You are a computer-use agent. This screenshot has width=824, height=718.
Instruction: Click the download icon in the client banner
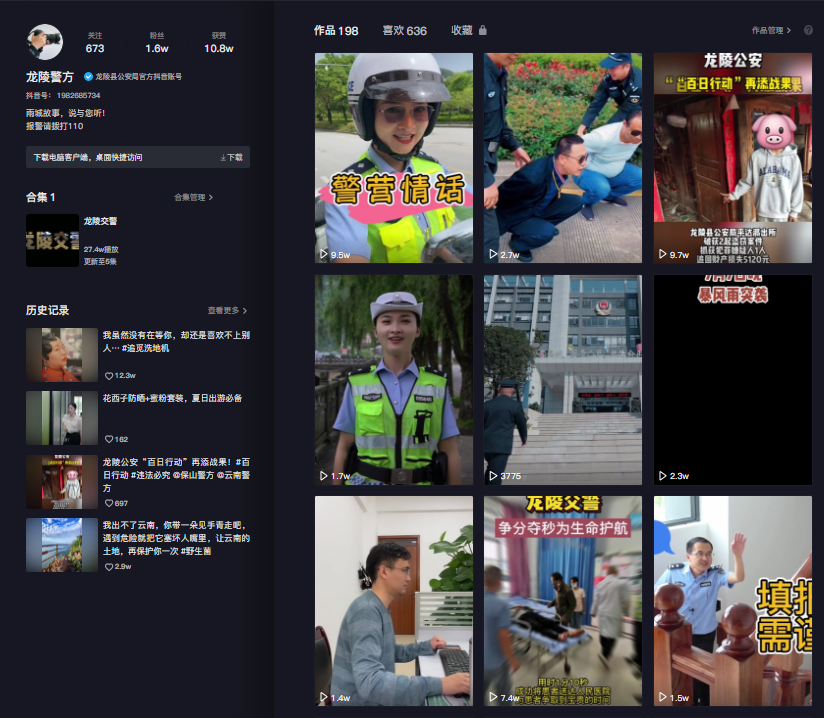(x=224, y=157)
